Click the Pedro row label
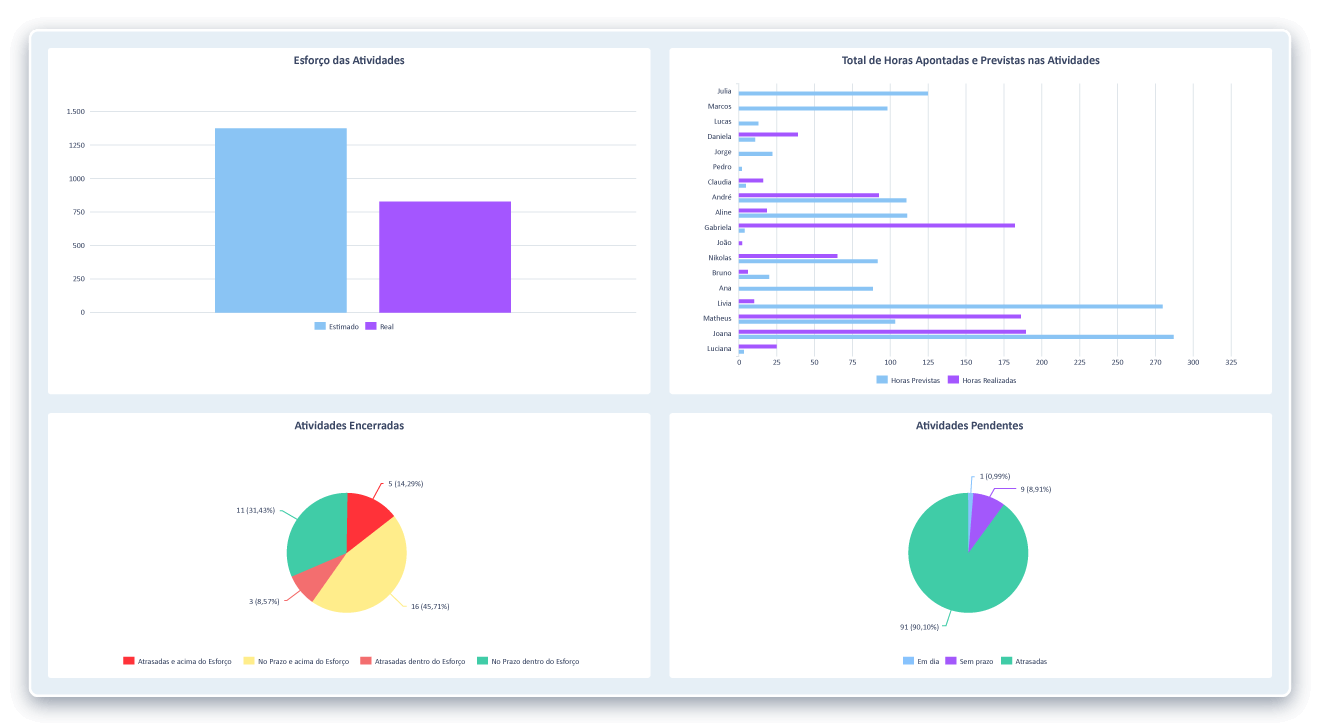The height and width of the screenshot is (726, 1320). (722, 167)
